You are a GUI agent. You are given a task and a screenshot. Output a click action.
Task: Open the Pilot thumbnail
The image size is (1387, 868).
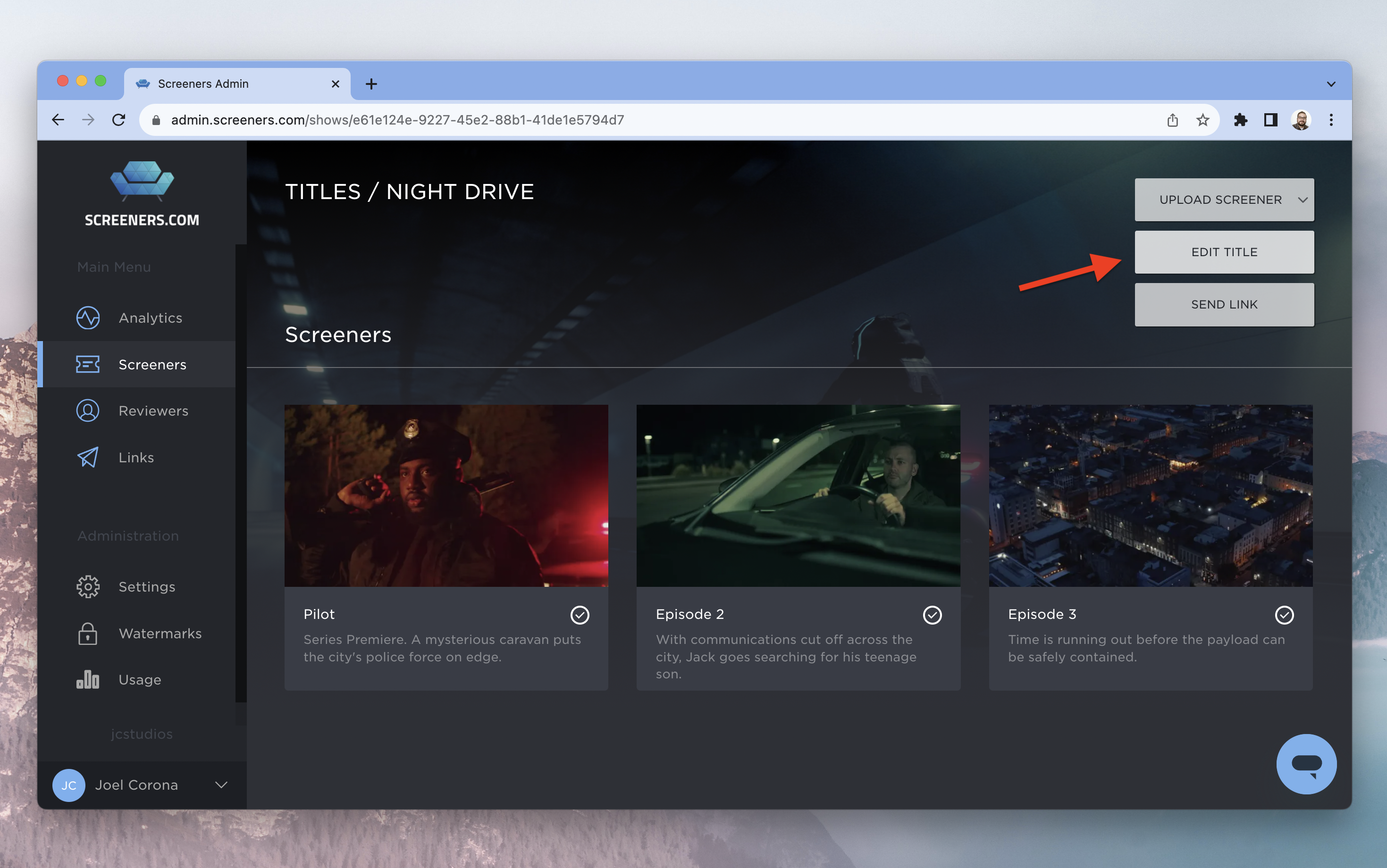coord(446,495)
